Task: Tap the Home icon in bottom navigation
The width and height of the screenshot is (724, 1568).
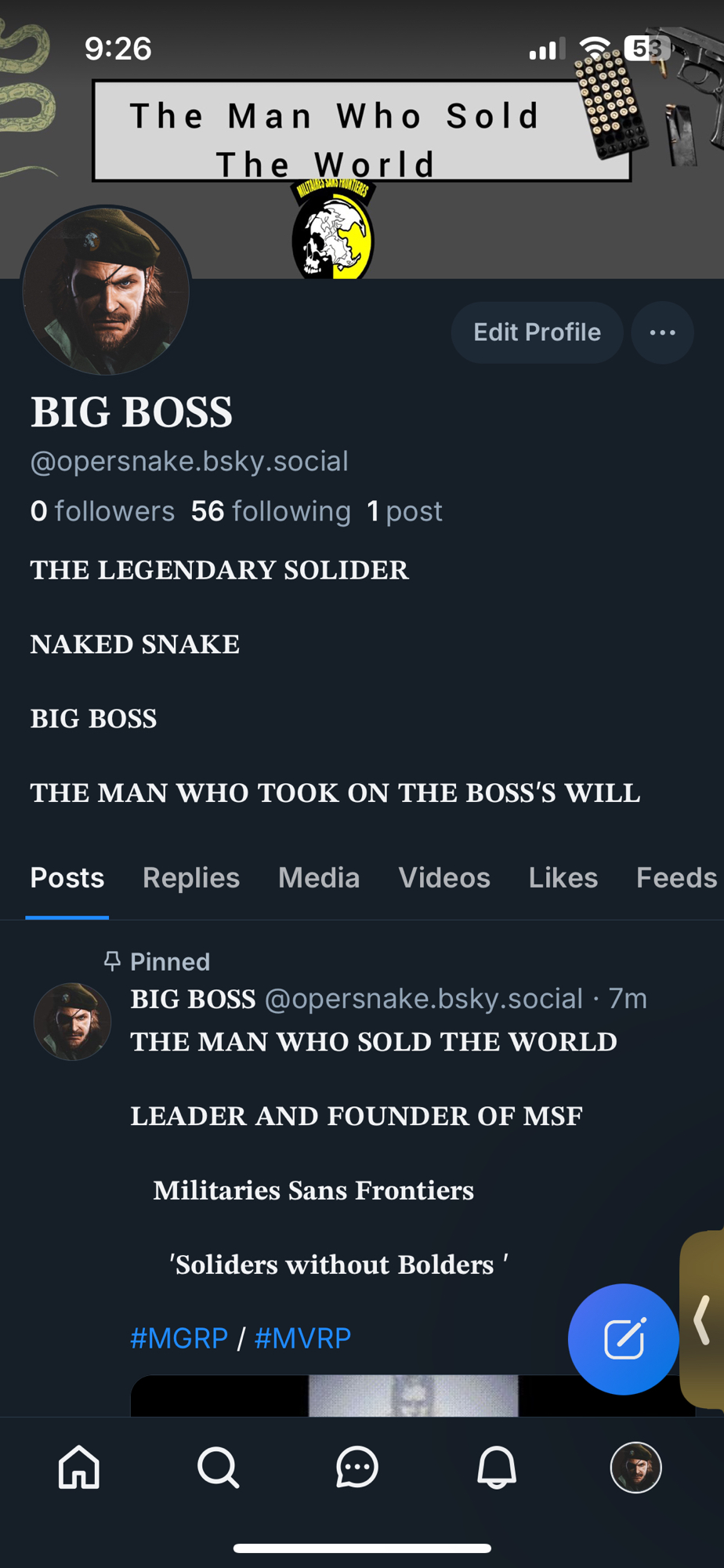Action: point(79,1467)
